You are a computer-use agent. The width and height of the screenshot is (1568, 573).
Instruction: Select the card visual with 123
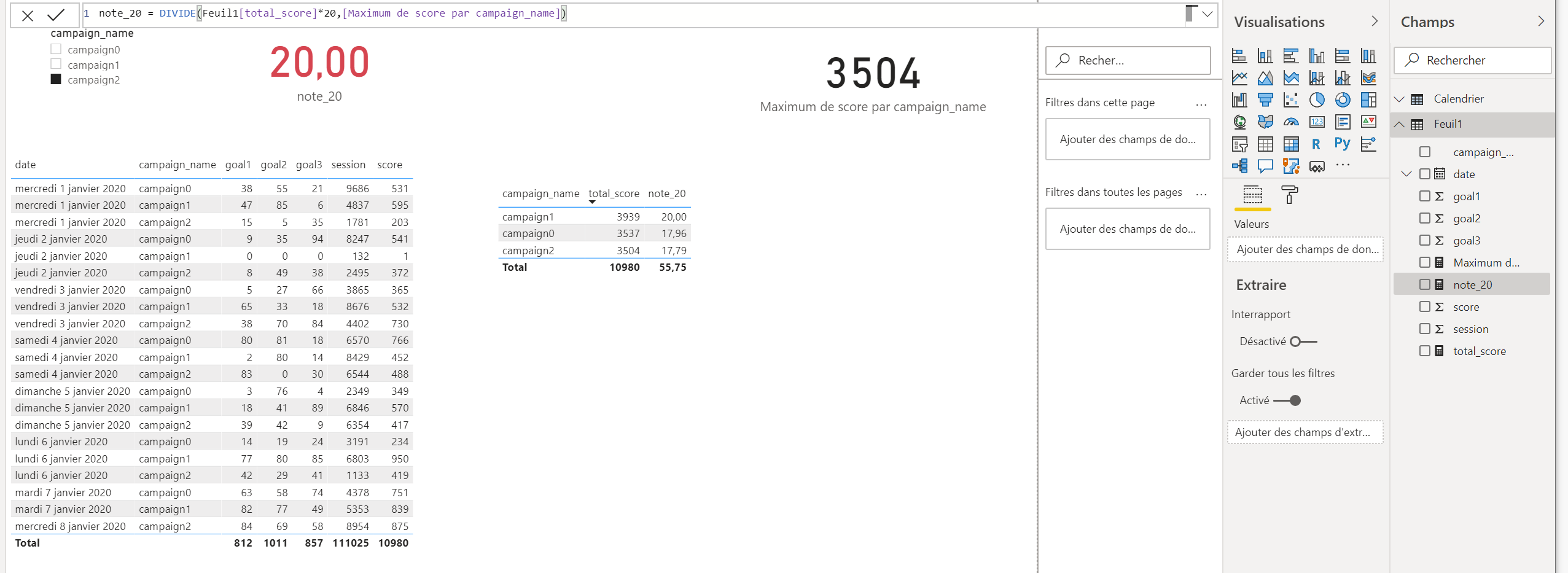pos(1317,122)
